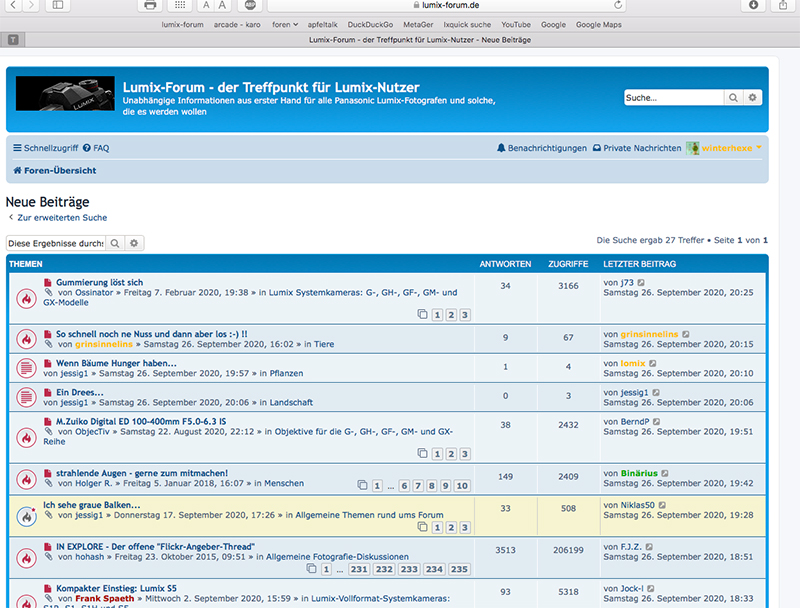Expand the Schnellzugriff quick links menu
This screenshot has height=608, width=800.
coord(46,148)
